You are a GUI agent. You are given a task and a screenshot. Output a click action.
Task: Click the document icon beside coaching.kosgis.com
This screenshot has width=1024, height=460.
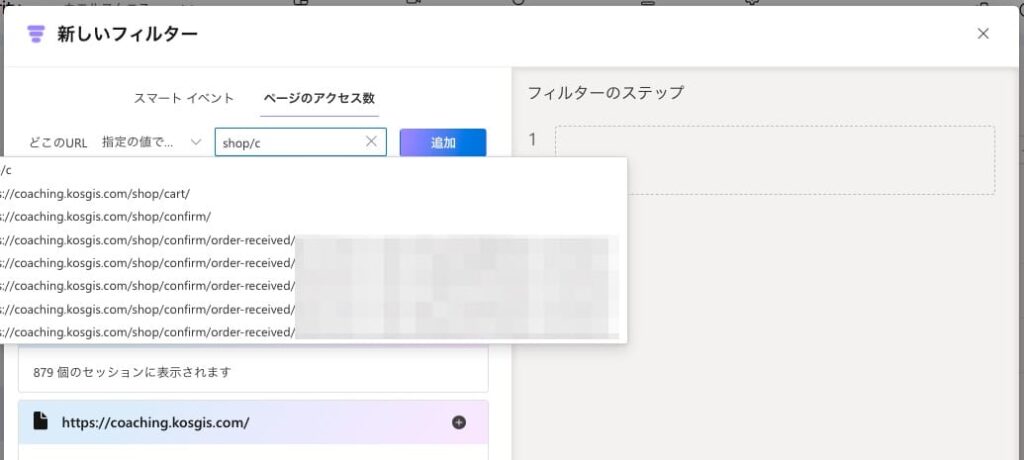pos(40,421)
